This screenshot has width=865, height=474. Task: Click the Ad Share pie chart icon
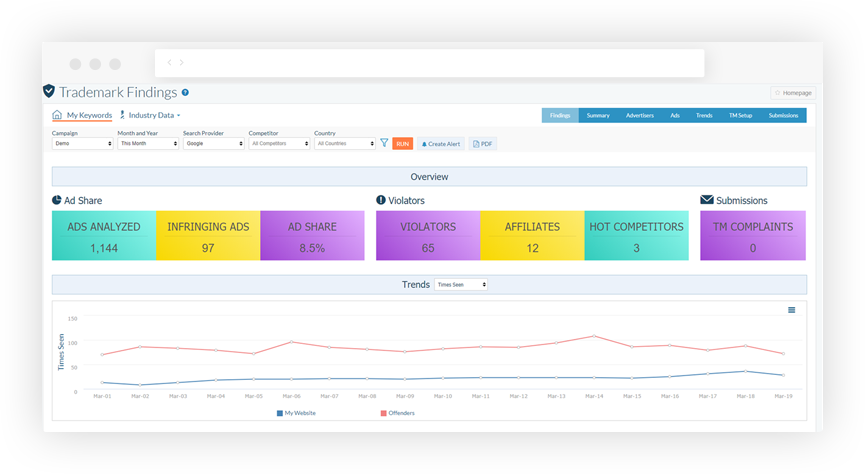pos(57,200)
